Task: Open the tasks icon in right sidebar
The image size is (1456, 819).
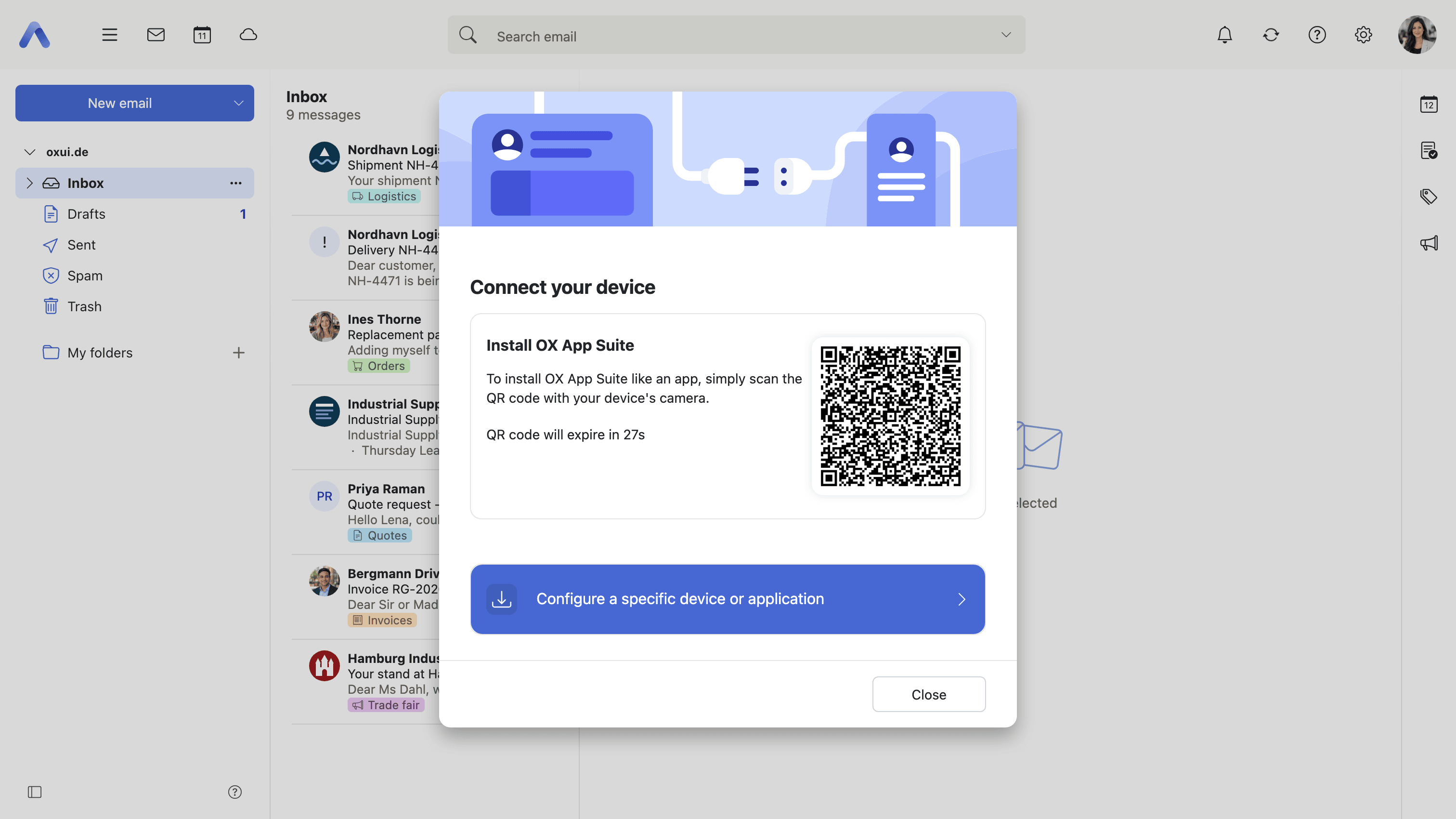Action: point(1429,150)
